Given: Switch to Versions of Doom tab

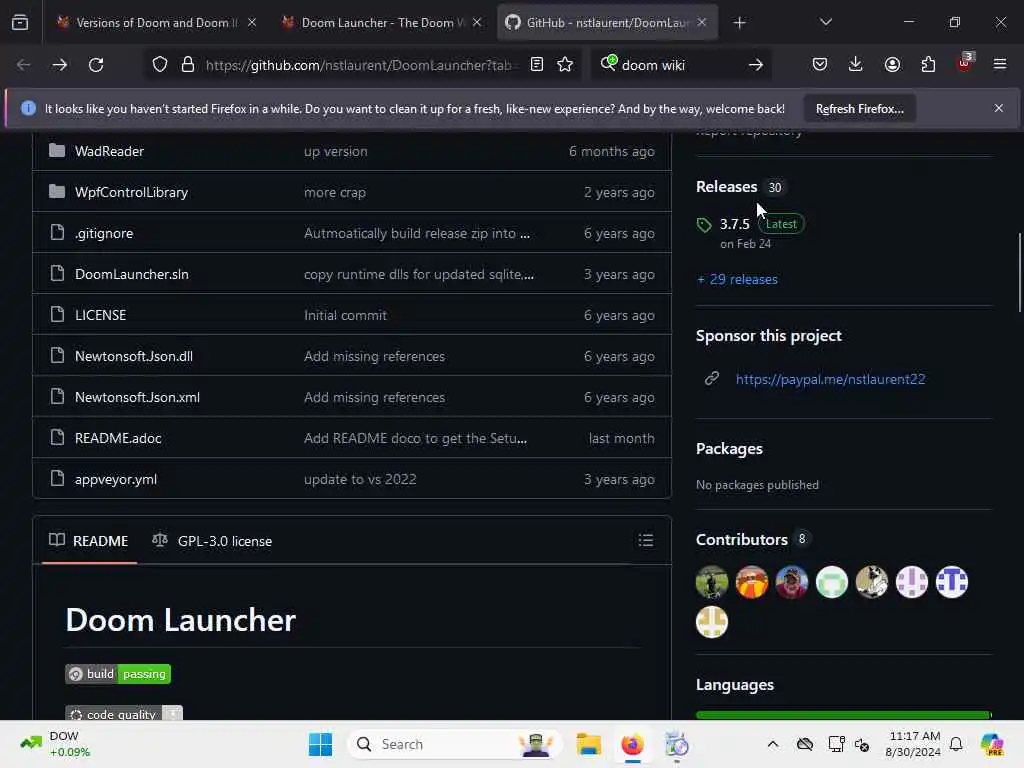Looking at the screenshot, I should [x=156, y=23].
